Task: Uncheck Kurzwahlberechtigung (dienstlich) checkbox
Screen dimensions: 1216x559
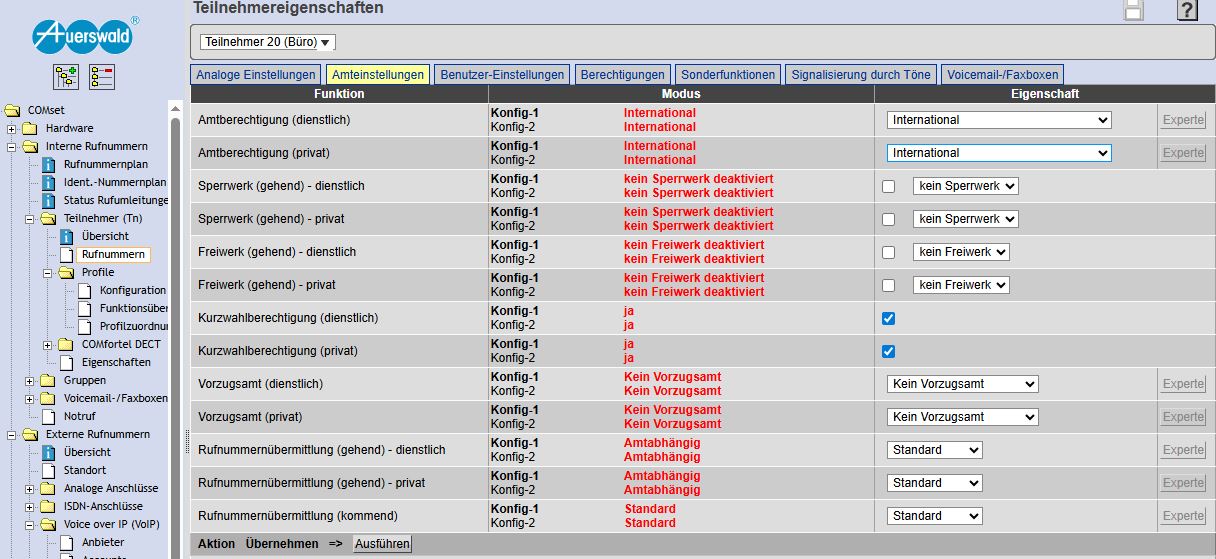Action: pos(888,319)
